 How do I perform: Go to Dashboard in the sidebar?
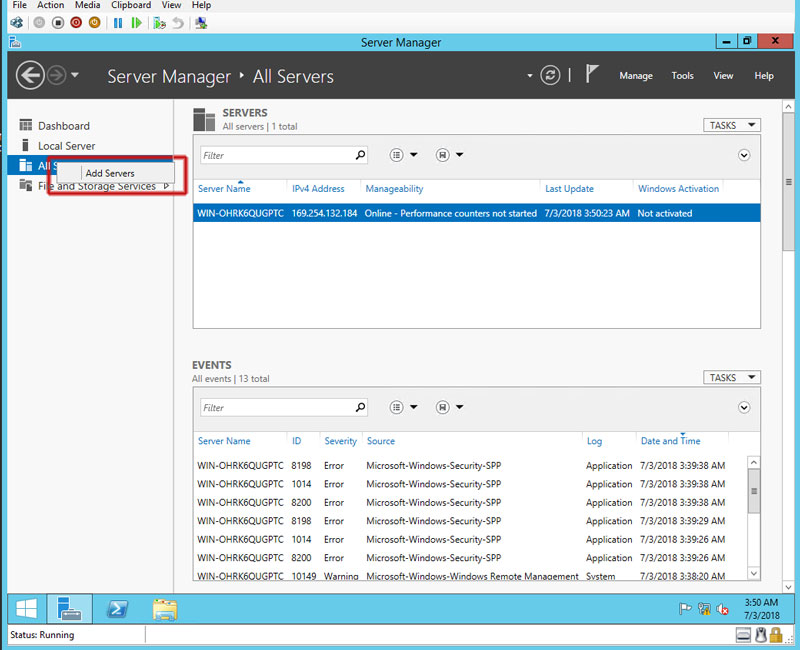tap(63, 126)
